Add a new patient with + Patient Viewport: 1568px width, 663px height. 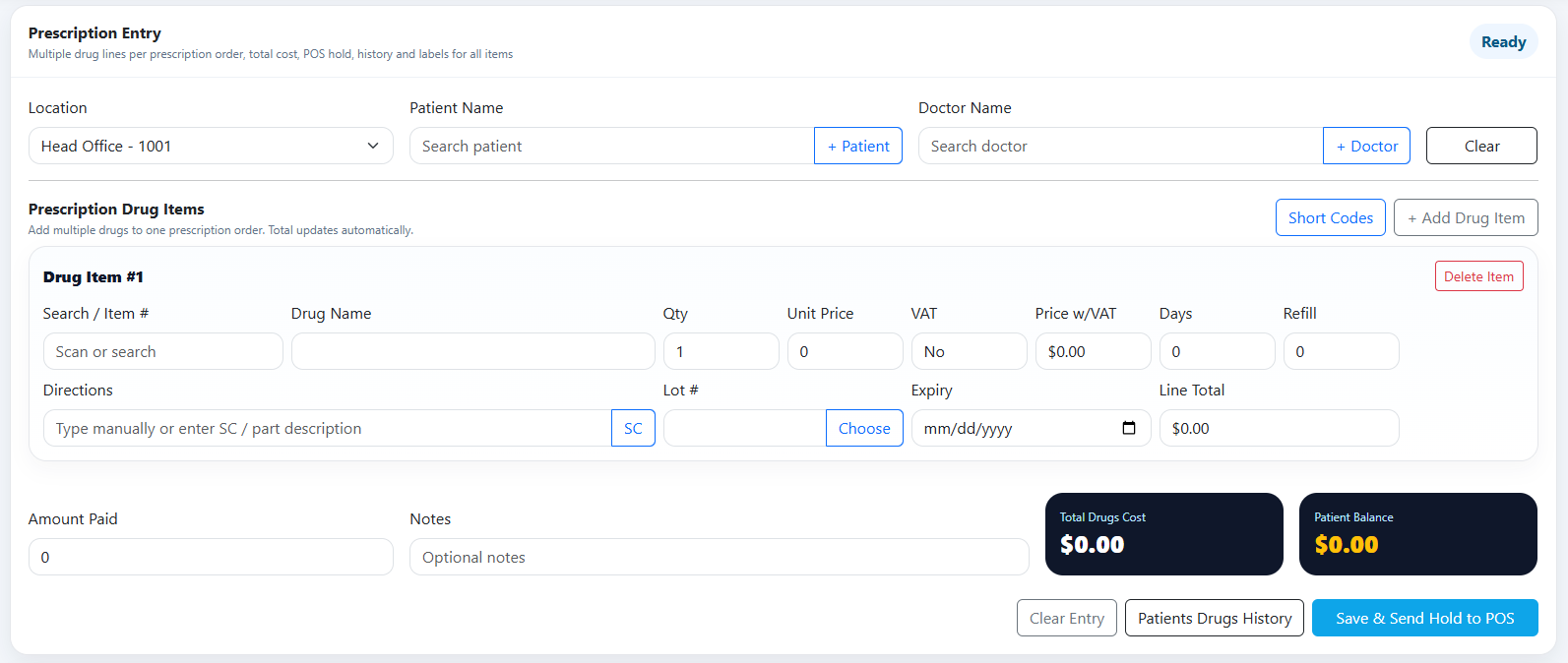858,146
